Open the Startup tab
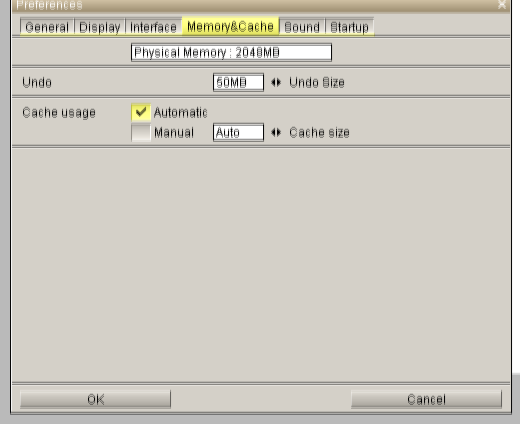The image size is (520, 424). (x=349, y=27)
